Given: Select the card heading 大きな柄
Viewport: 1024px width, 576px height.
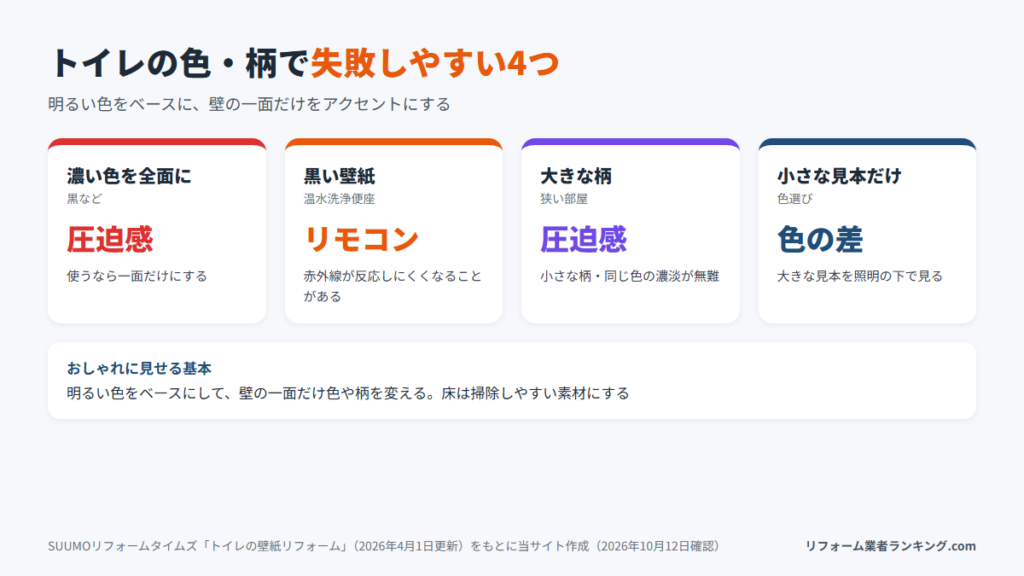Looking at the screenshot, I should (576, 176).
